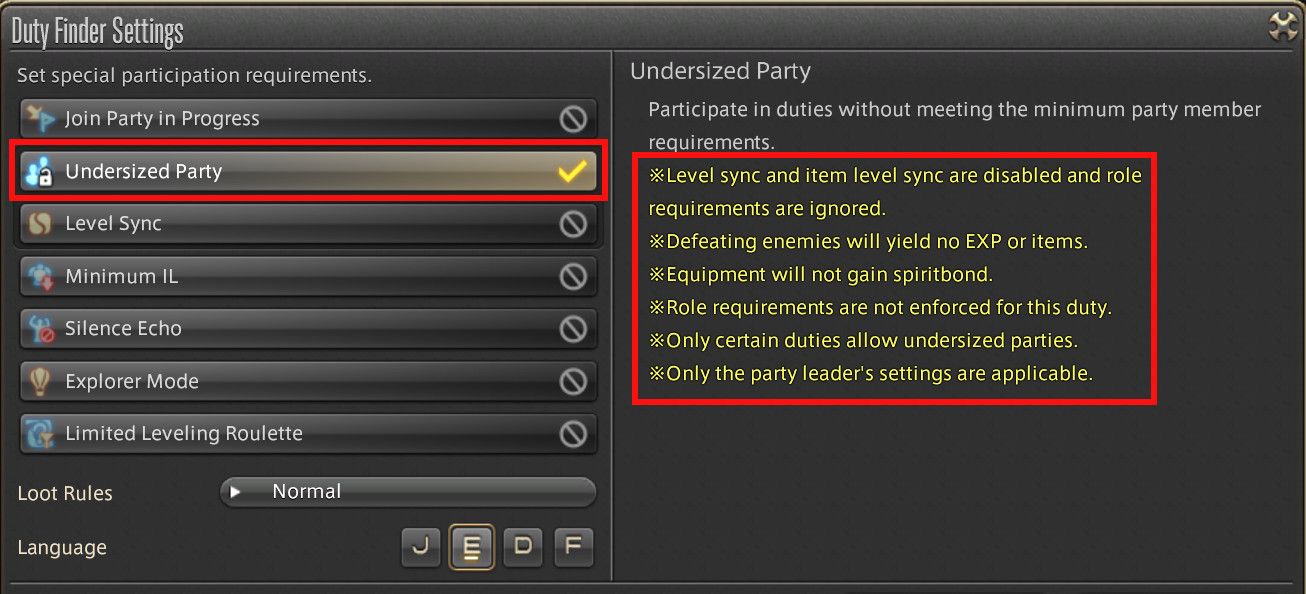Image resolution: width=1306 pixels, height=594 pixels.
Task: Close the Duty Finder Settings window
Action: pyautogui.click(x=1282, y=27)
